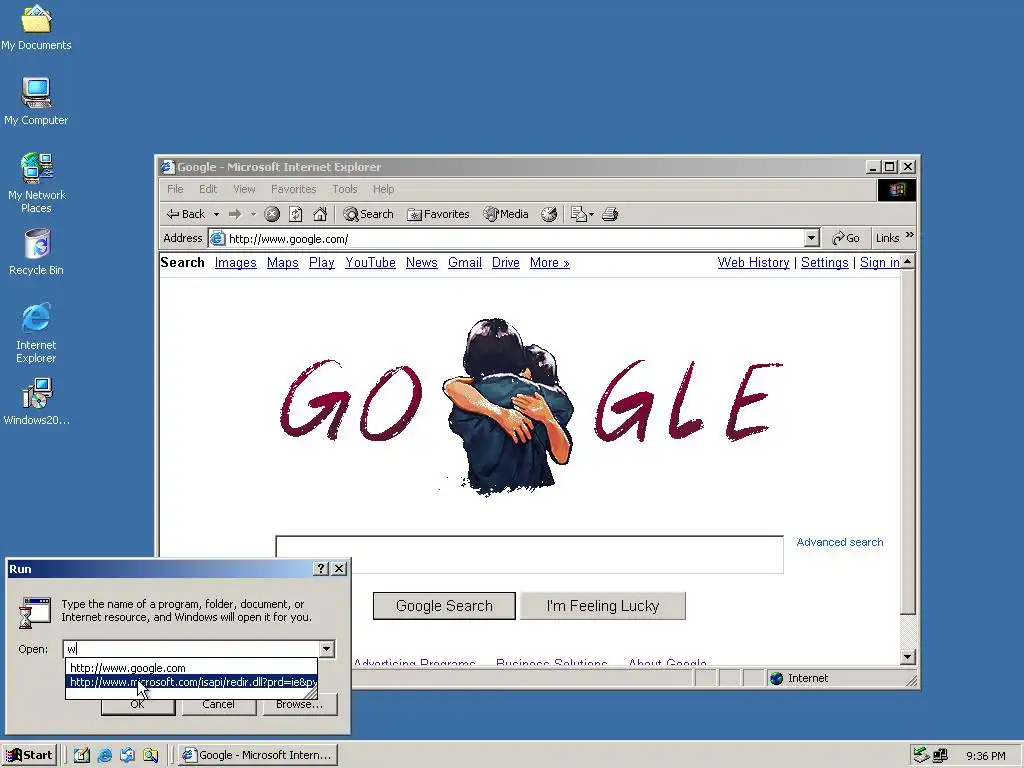The height and width of the screenshot is (768, 1024).
Task: Open the Media pane toolbar button
Action: (506, 214)
